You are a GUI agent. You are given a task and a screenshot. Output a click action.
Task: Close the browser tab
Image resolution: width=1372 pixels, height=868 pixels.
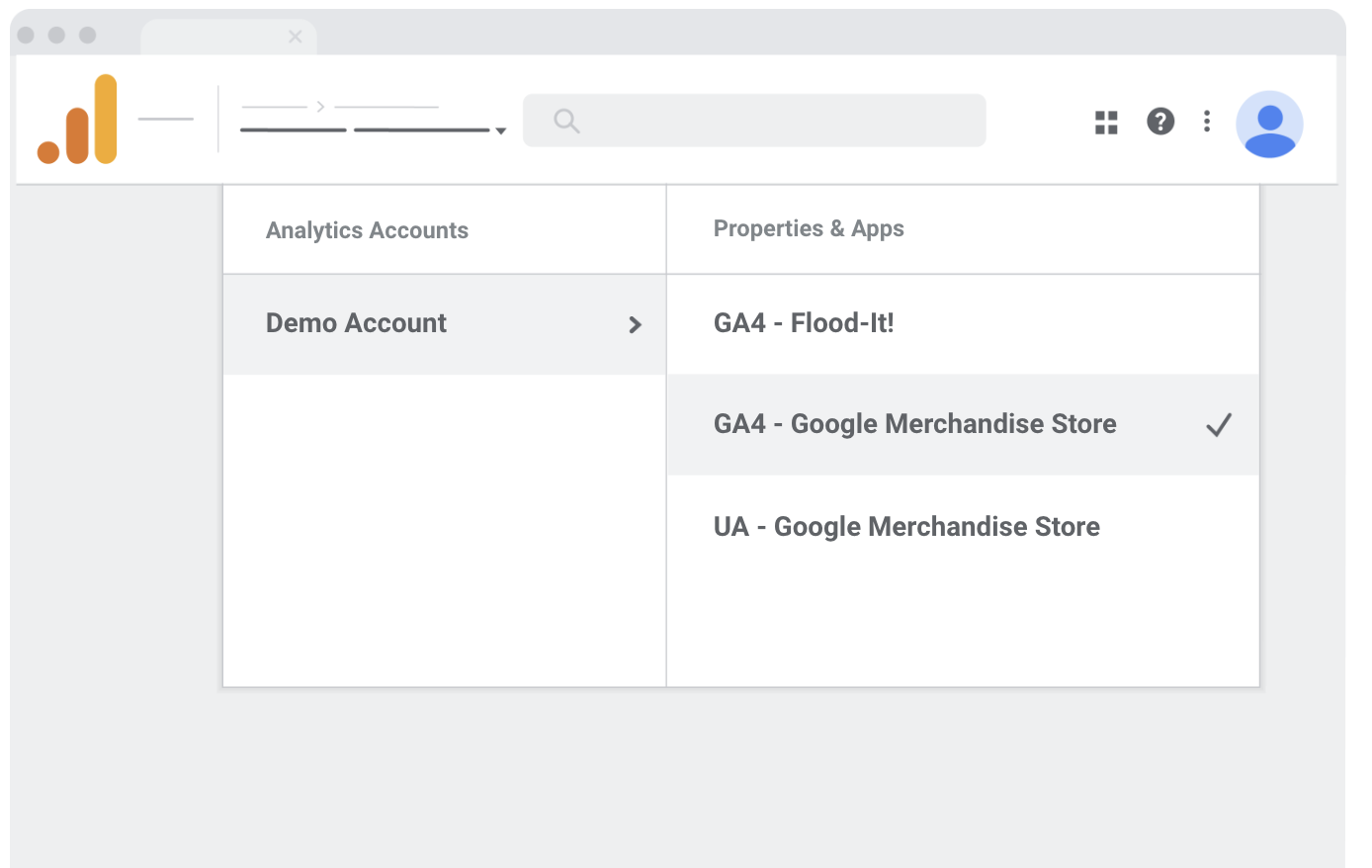[295, 37]
